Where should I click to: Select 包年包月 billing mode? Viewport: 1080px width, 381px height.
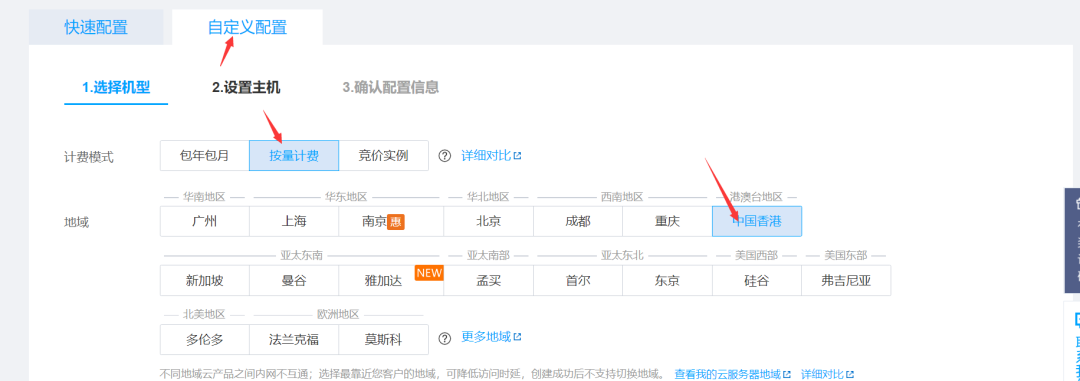point(205,156)
